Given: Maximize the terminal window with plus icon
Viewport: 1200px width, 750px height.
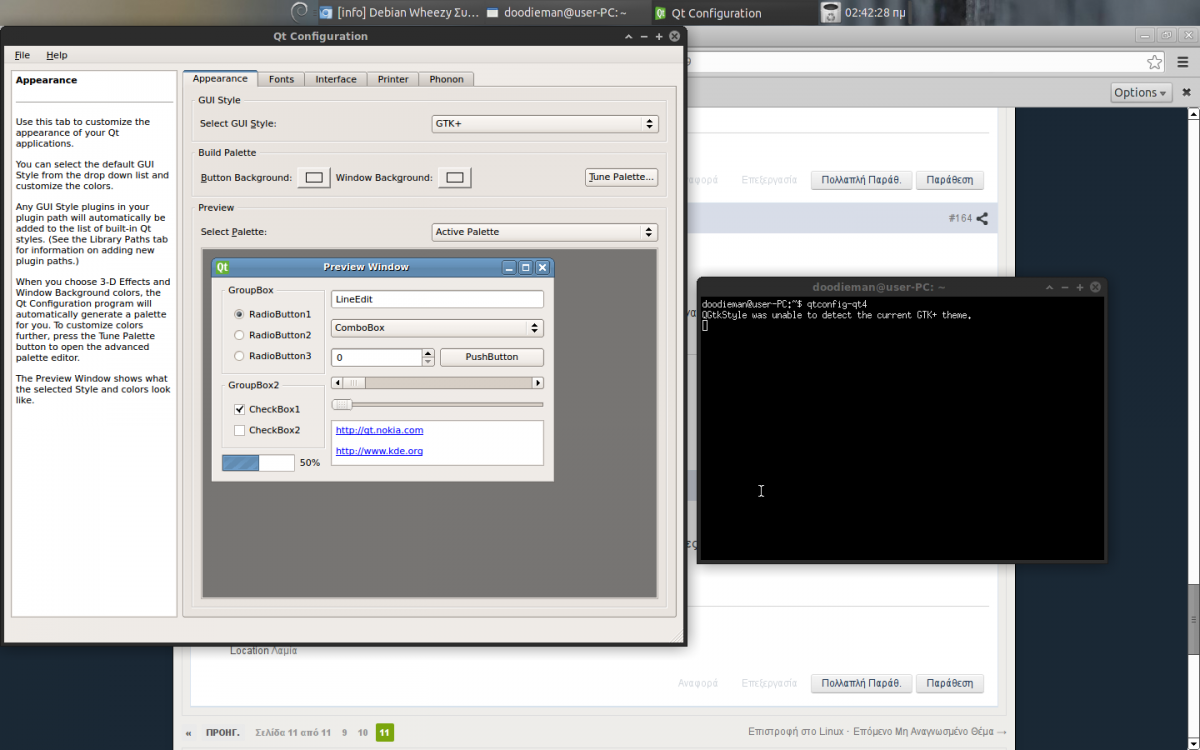Looking at the screenshot, I should (1079, 287).
